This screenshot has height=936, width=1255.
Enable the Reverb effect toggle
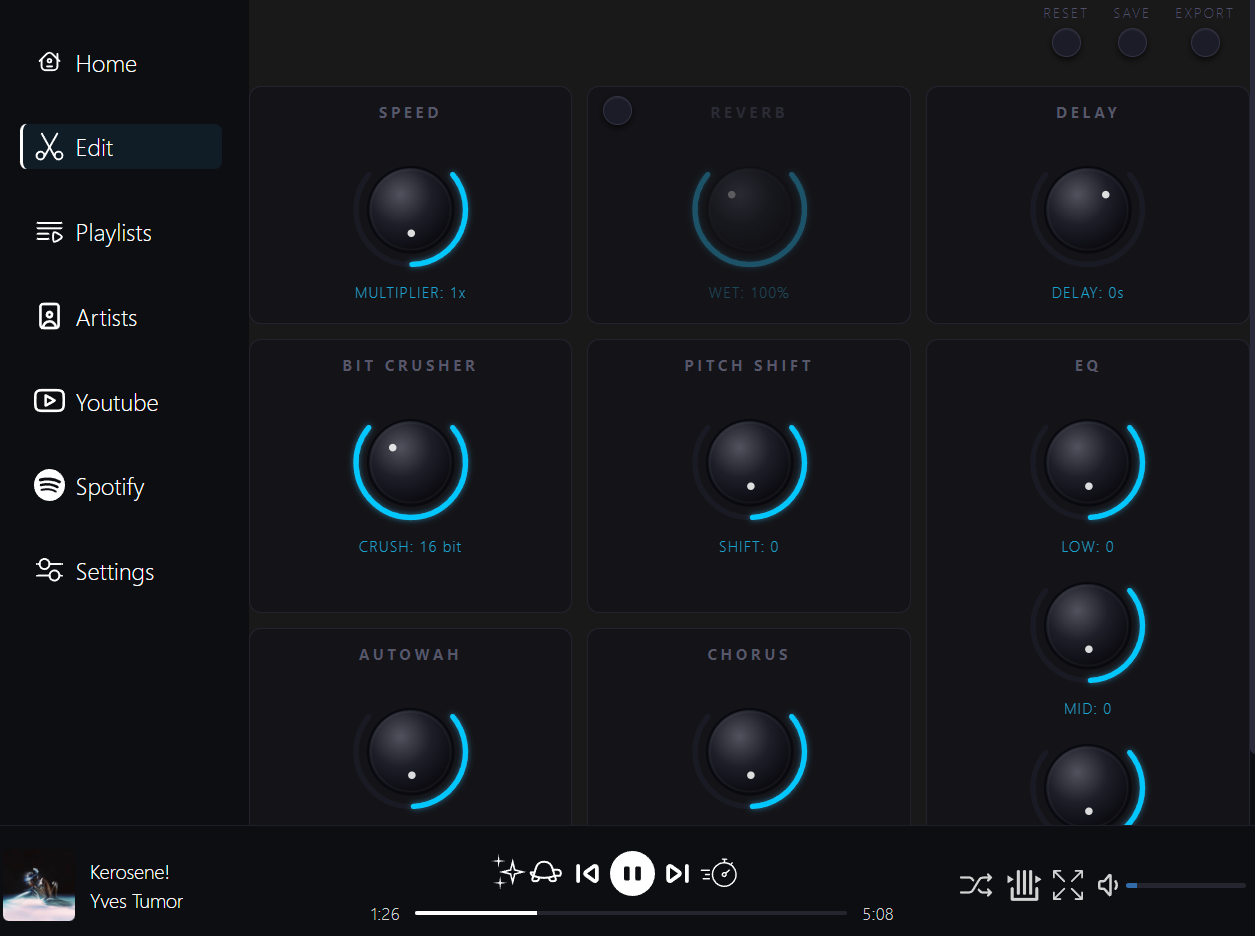point(617,111)
